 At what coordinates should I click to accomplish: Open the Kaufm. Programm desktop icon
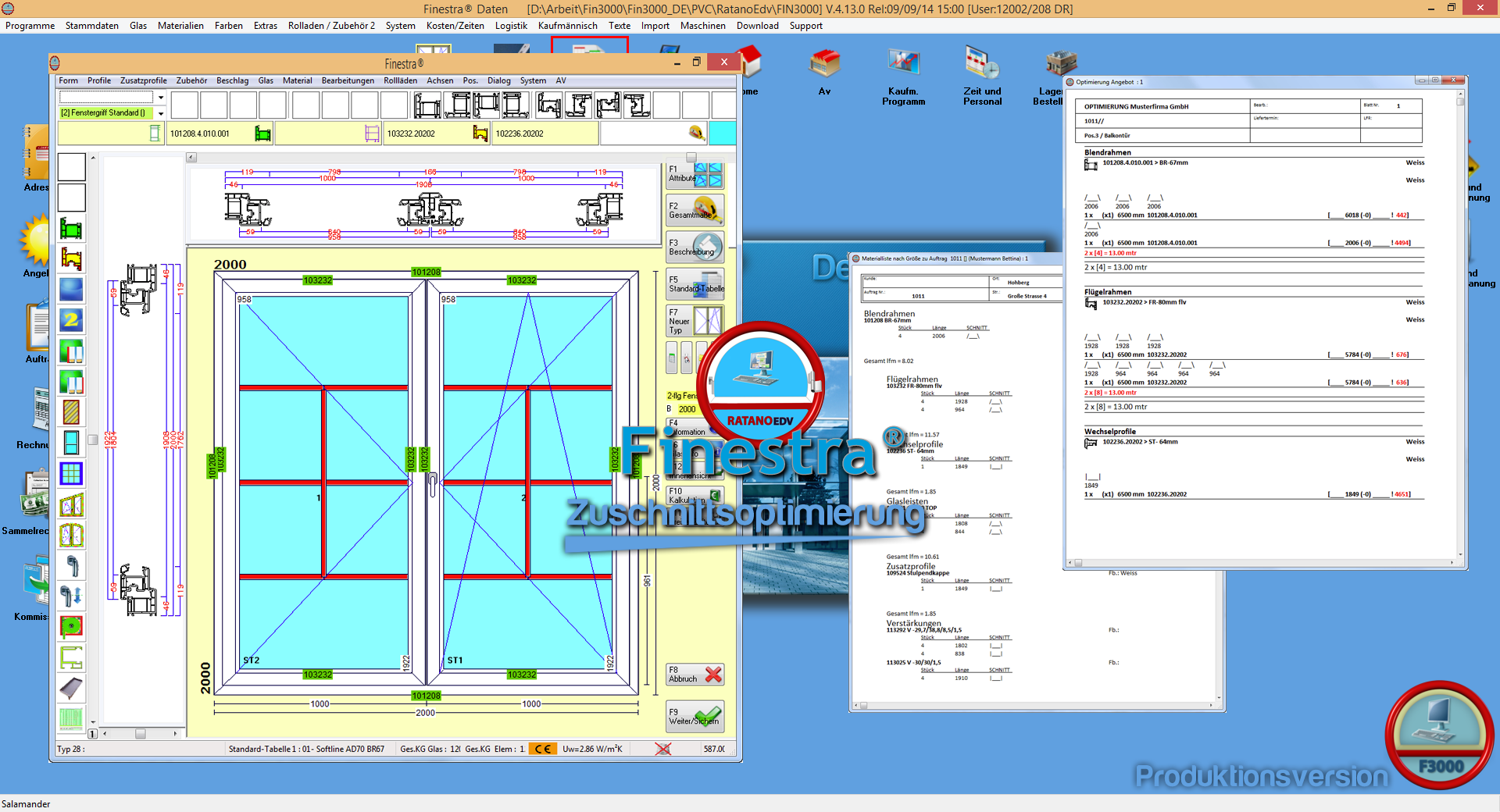903,77
